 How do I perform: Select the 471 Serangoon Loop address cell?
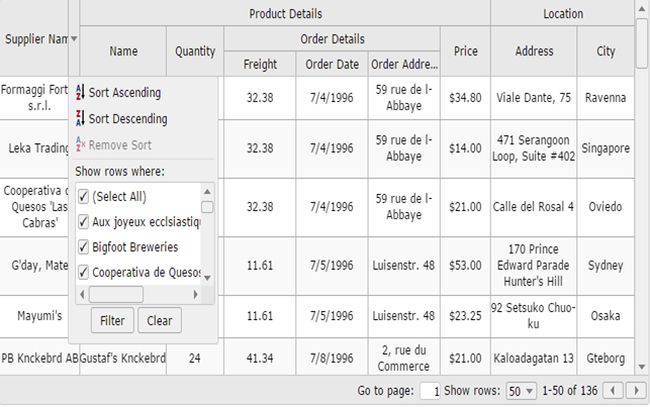tap(534, 148)
